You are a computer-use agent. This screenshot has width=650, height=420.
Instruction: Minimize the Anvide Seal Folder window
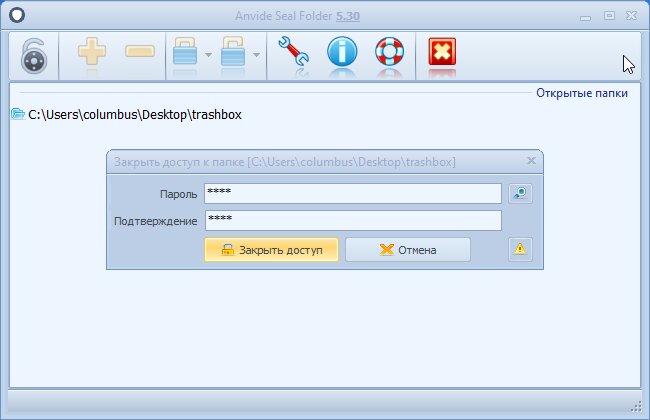(x=585, y=18)
